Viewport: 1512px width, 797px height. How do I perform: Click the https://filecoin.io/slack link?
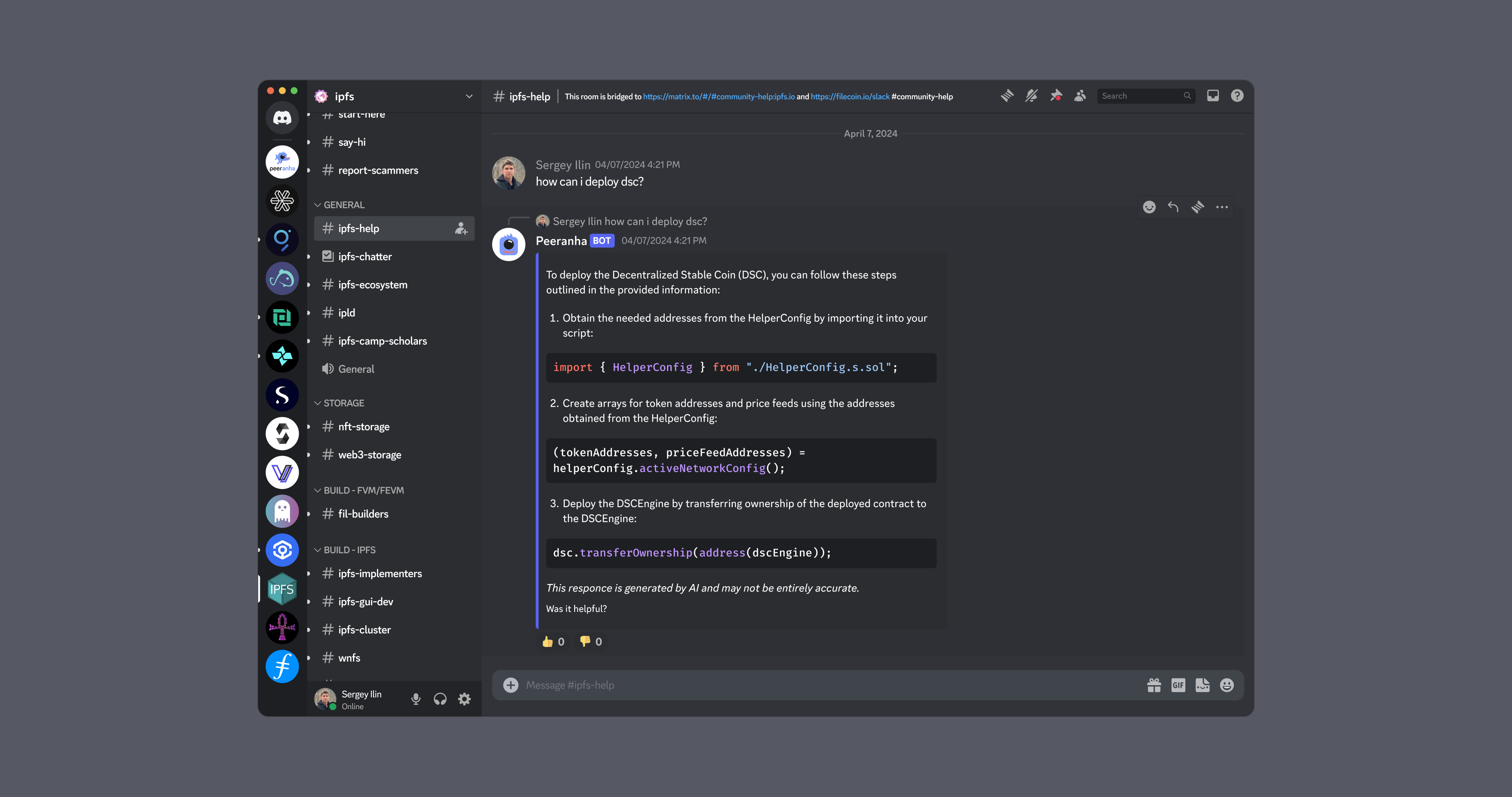[x=849, y=96]
